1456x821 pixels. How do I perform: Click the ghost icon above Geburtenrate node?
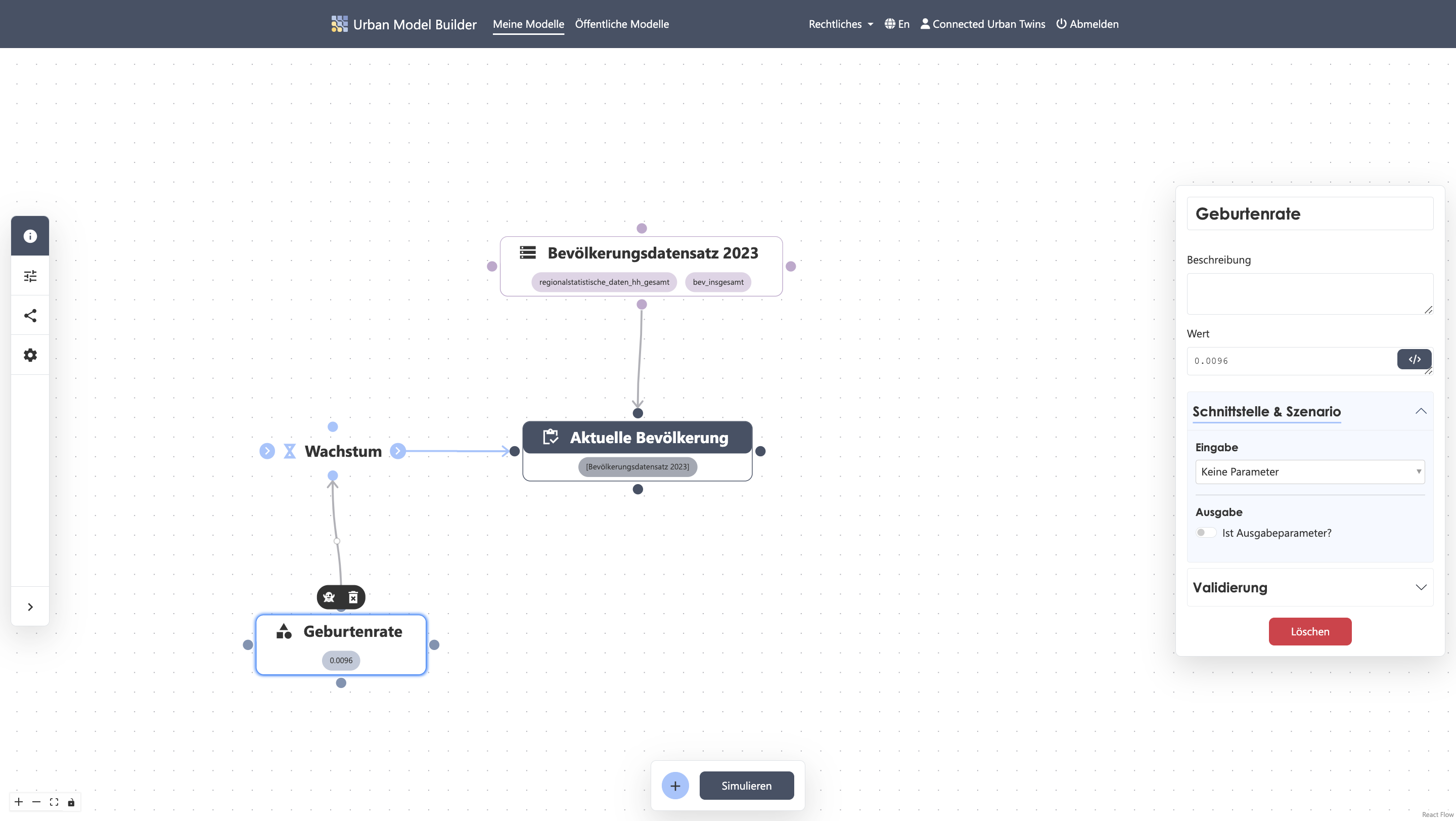(329, 597)
